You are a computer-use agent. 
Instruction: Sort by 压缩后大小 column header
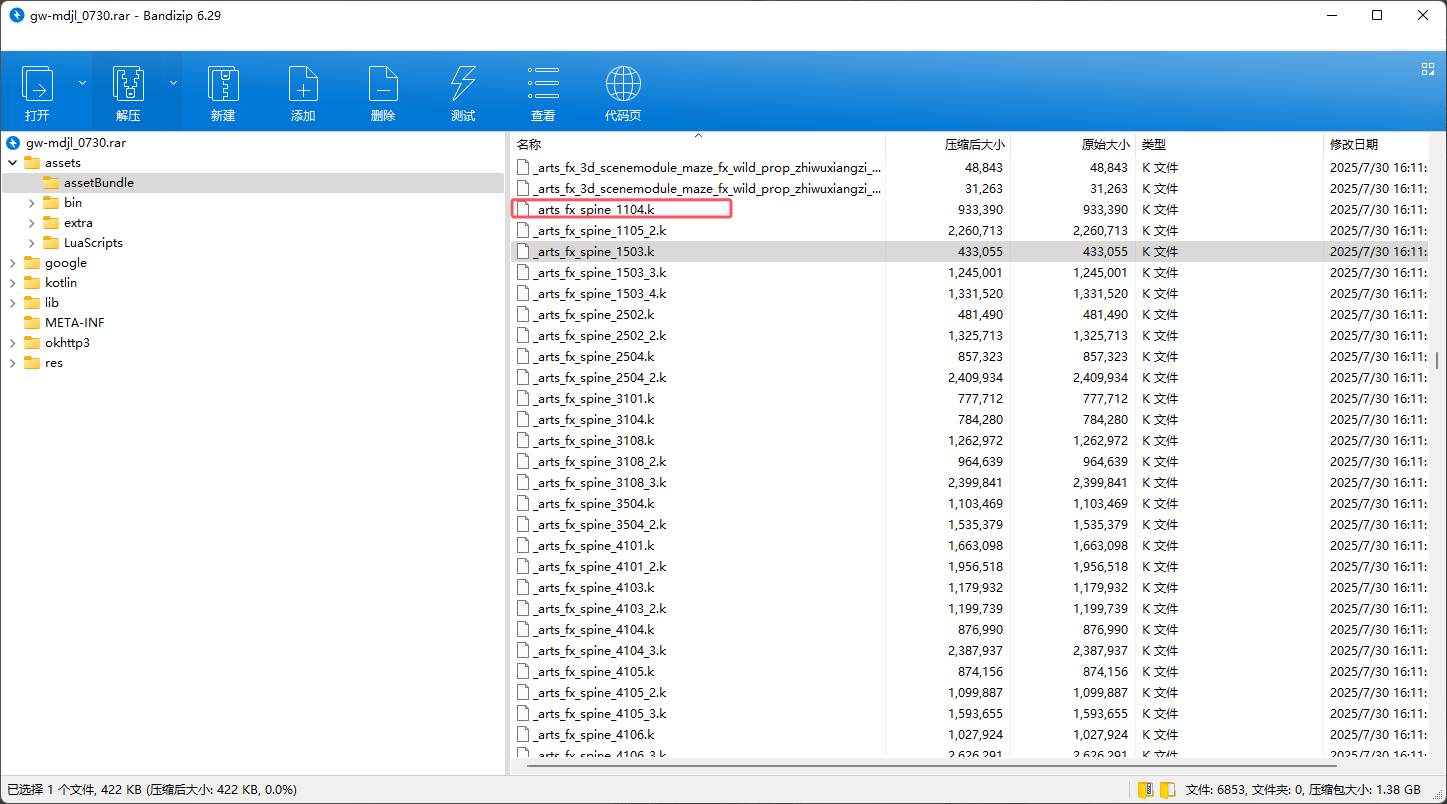947,145
